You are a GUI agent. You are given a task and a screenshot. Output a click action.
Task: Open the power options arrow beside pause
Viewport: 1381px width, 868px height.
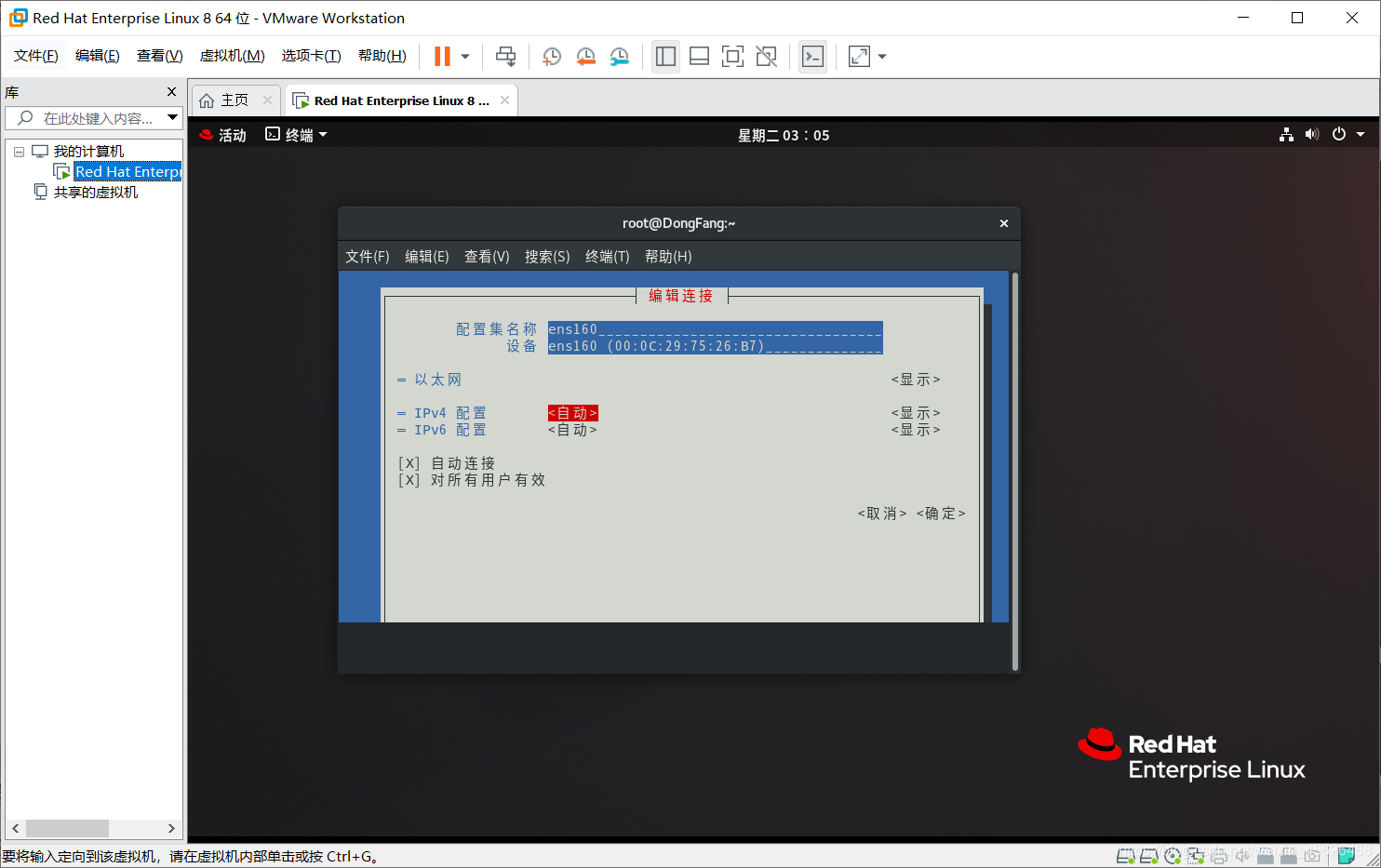(465, 57)
